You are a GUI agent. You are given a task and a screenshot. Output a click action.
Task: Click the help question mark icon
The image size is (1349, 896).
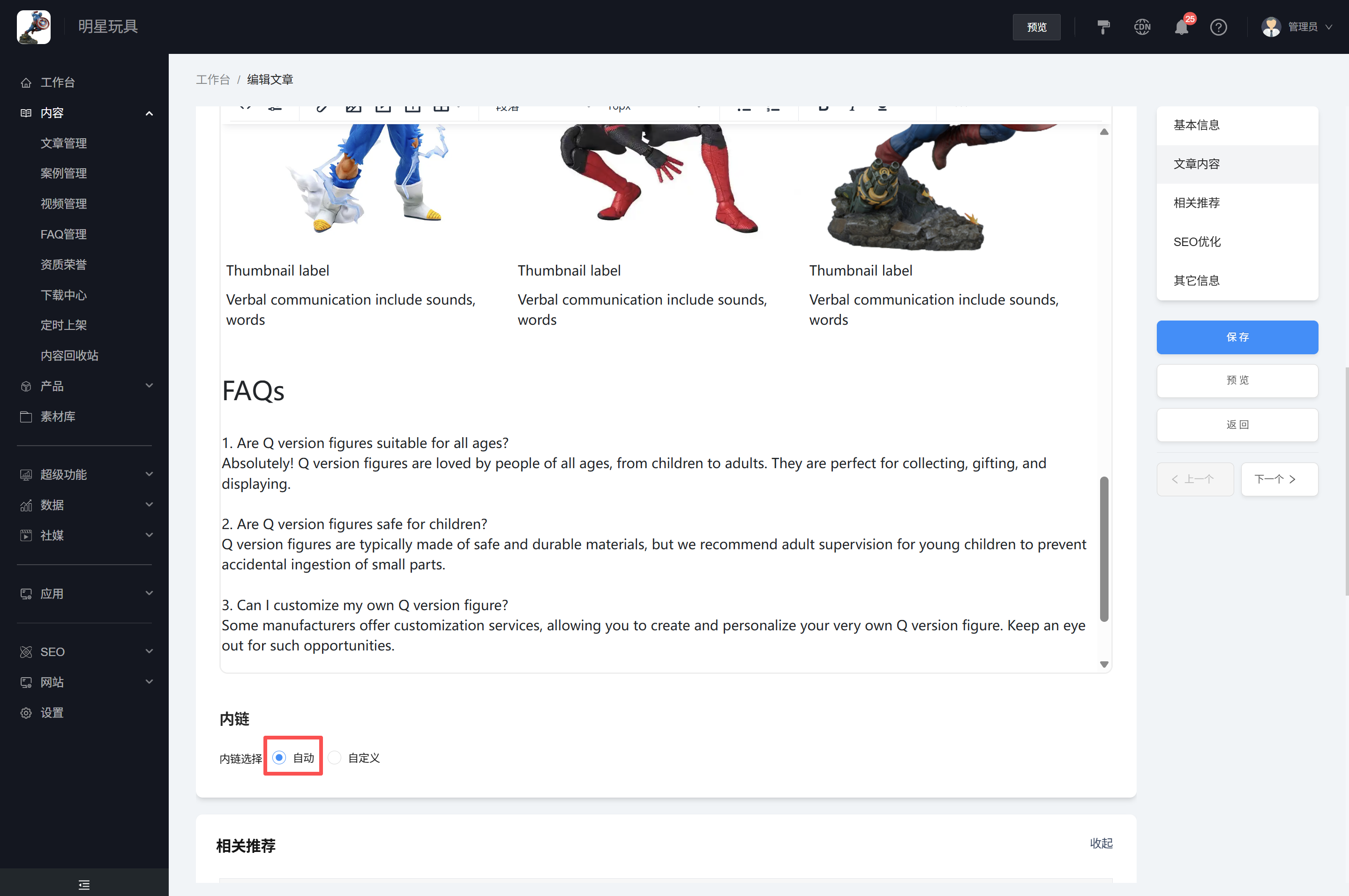point(1218,27)
